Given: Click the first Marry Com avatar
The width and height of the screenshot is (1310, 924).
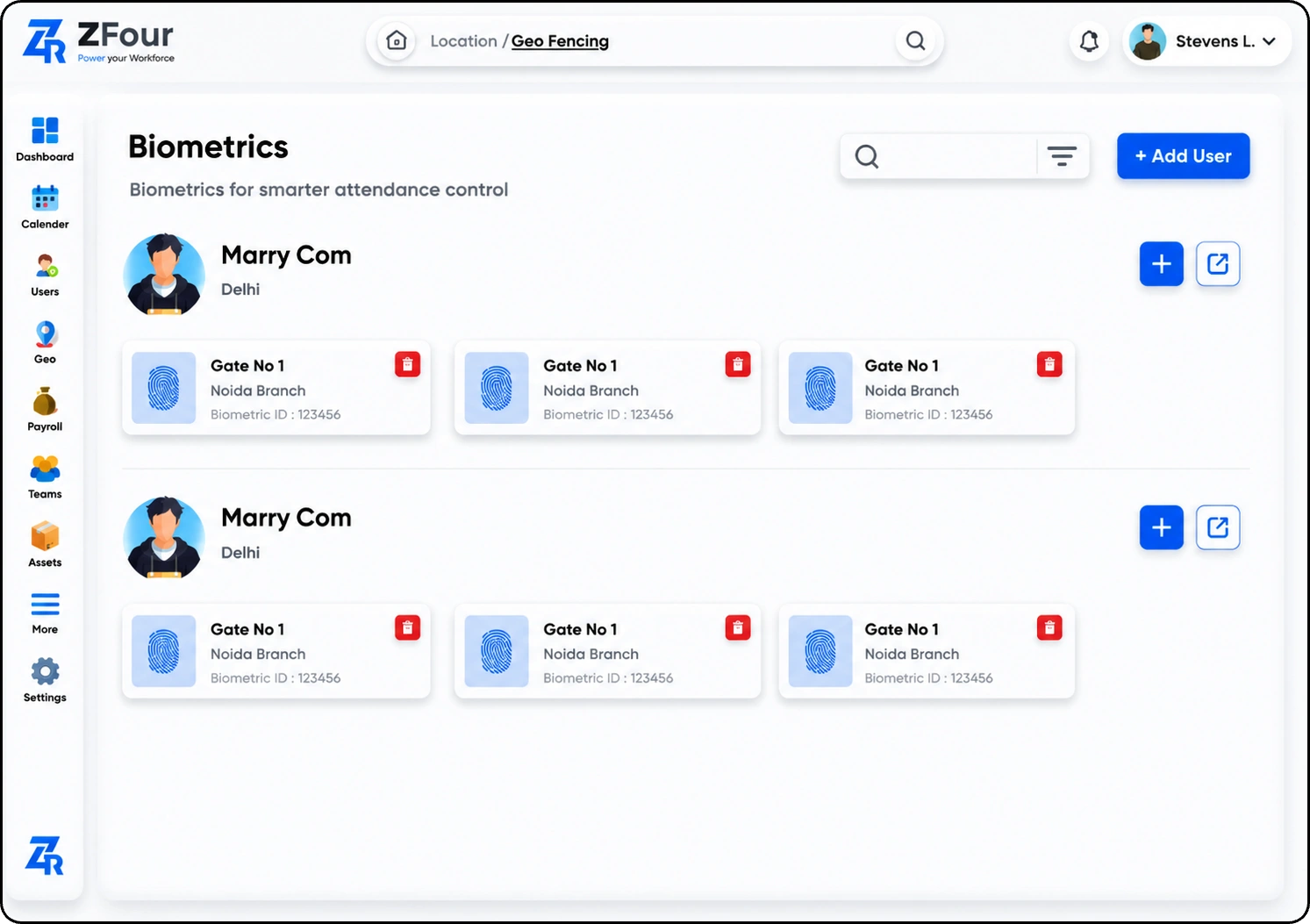Looking at the screenshot, I should click(x=164, y=275).
